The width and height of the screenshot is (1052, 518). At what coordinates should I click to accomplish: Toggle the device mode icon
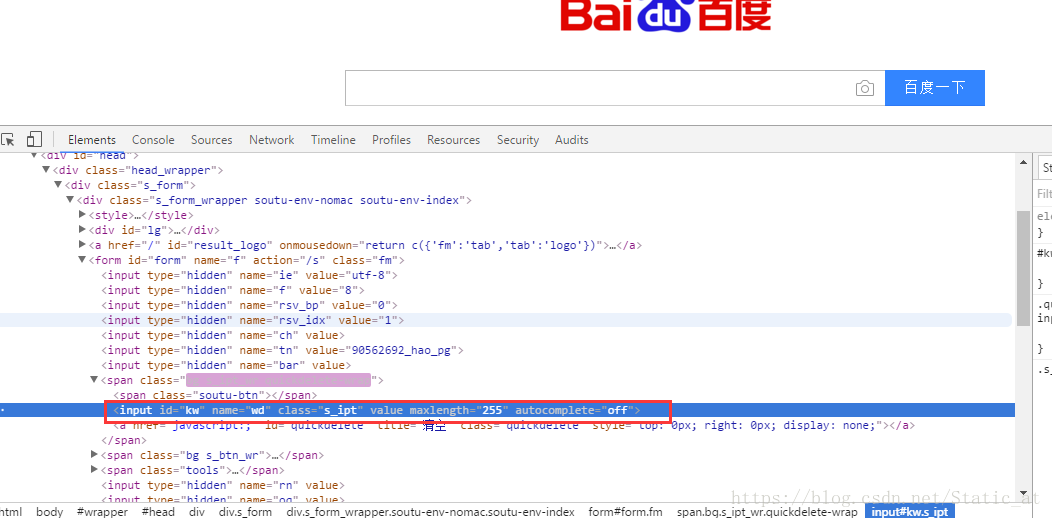pos(34,140)
